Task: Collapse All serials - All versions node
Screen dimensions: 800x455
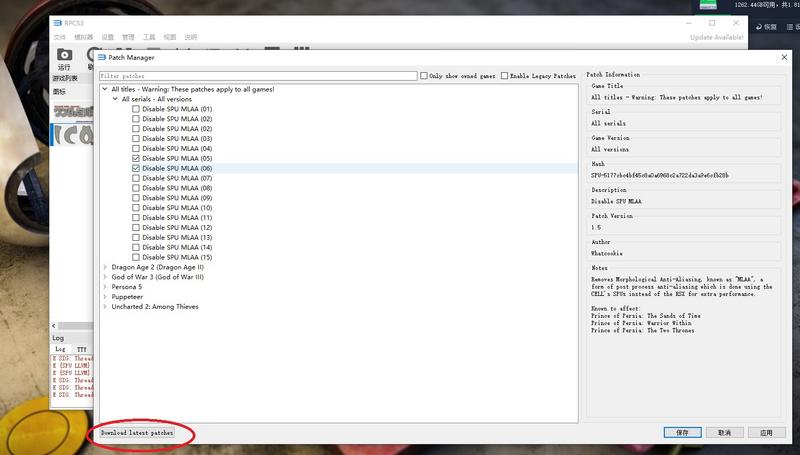Action: (x=115, y=99)
